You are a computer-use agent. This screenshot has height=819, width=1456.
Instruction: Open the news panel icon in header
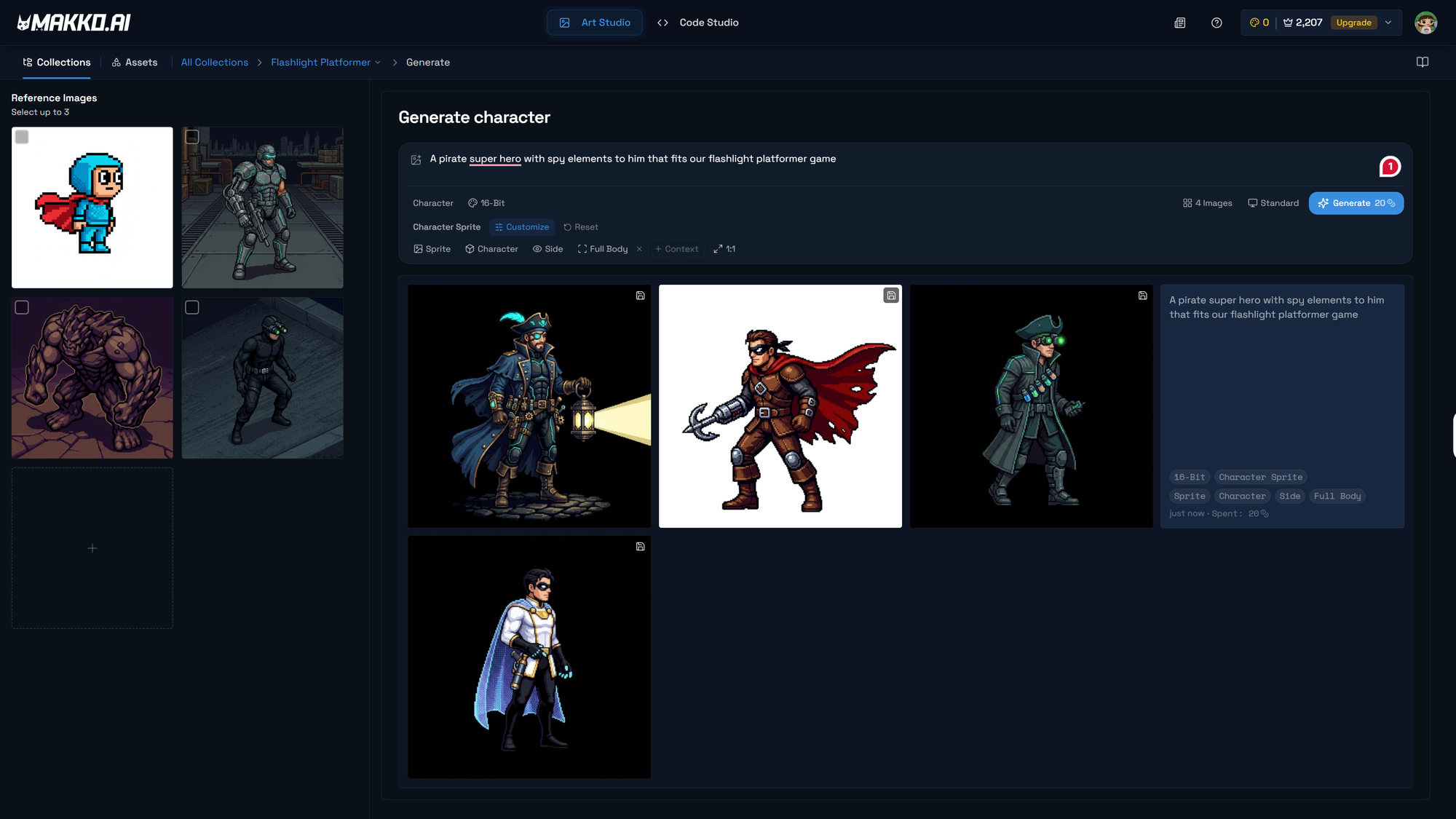[1180, 23]
